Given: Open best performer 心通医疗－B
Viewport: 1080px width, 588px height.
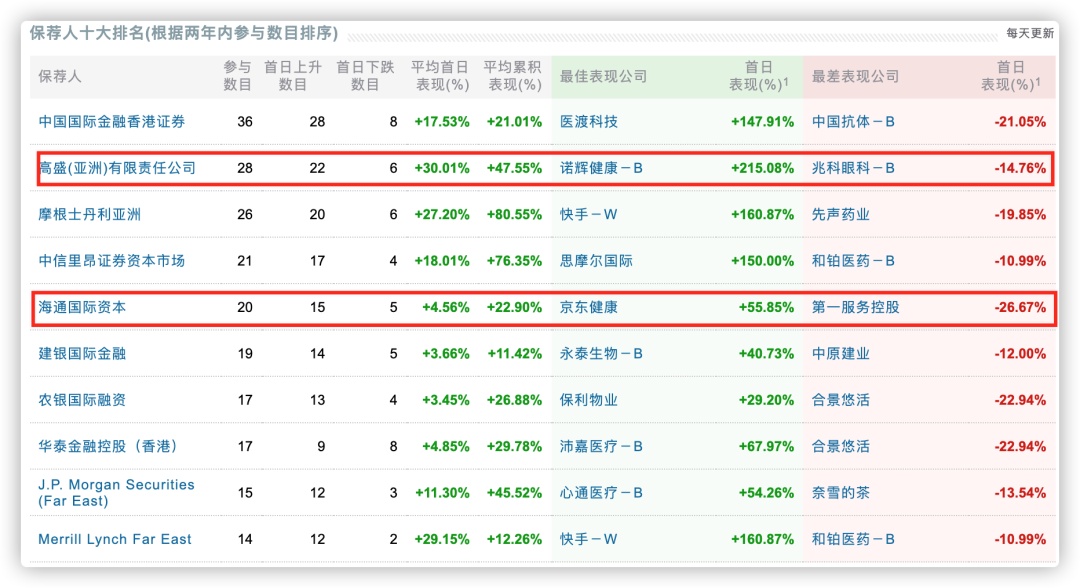Looking at the screenshot, I should 601,493.
